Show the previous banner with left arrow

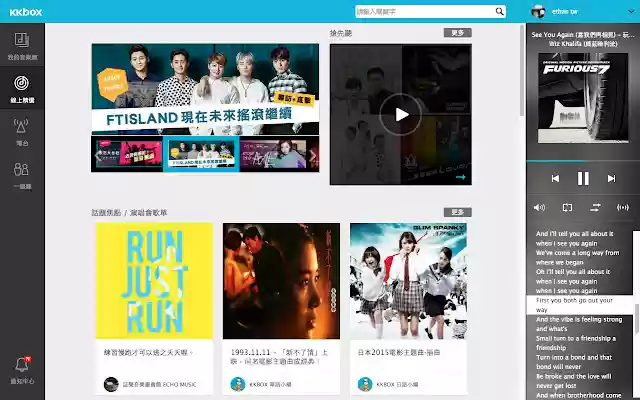pos(97,156)
